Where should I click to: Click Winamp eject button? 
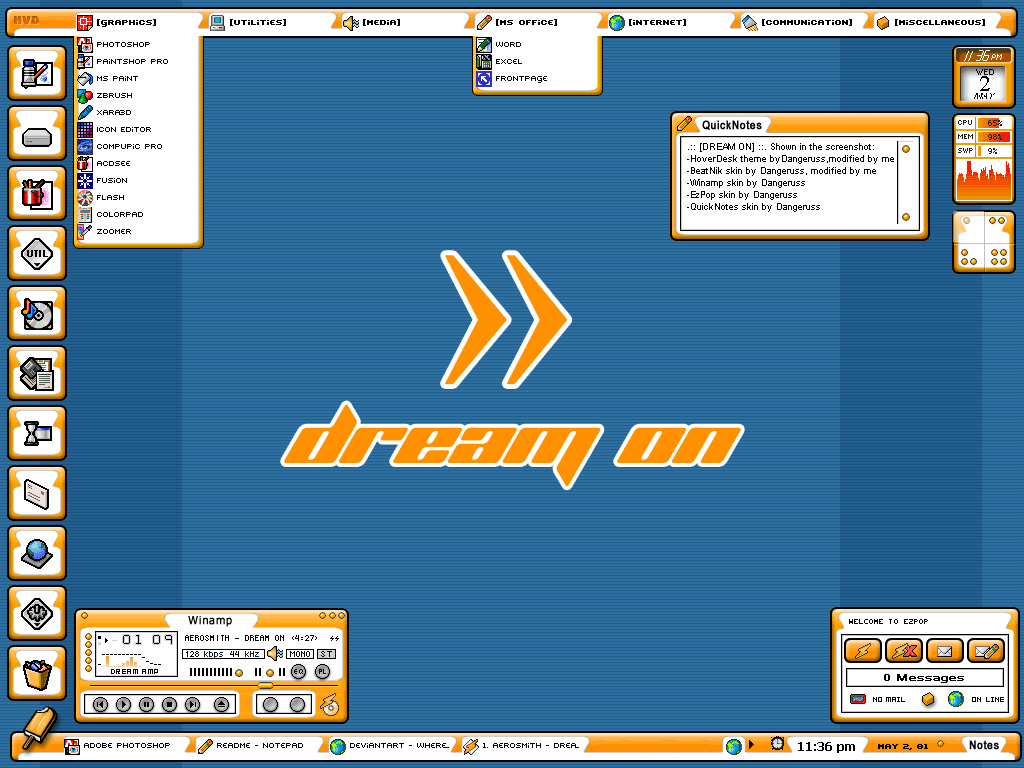tap(221, 705)
